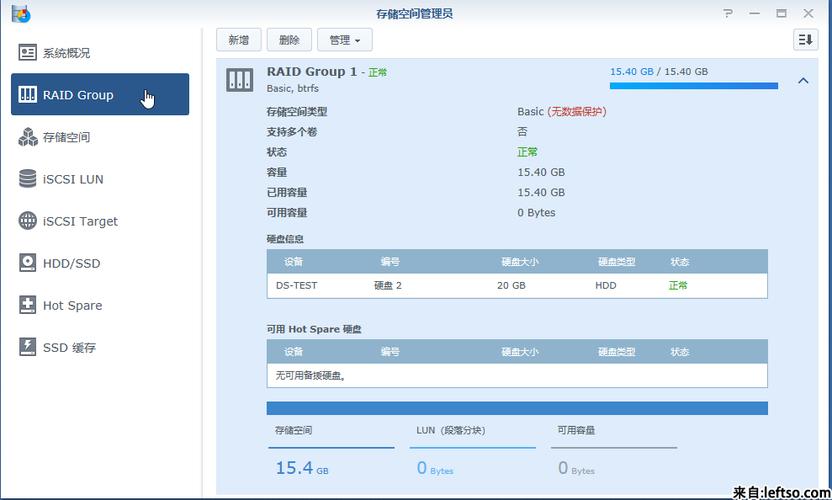The image size is (832, 500).
Task: Close the Storage Manager window
Action: [808, 13]
